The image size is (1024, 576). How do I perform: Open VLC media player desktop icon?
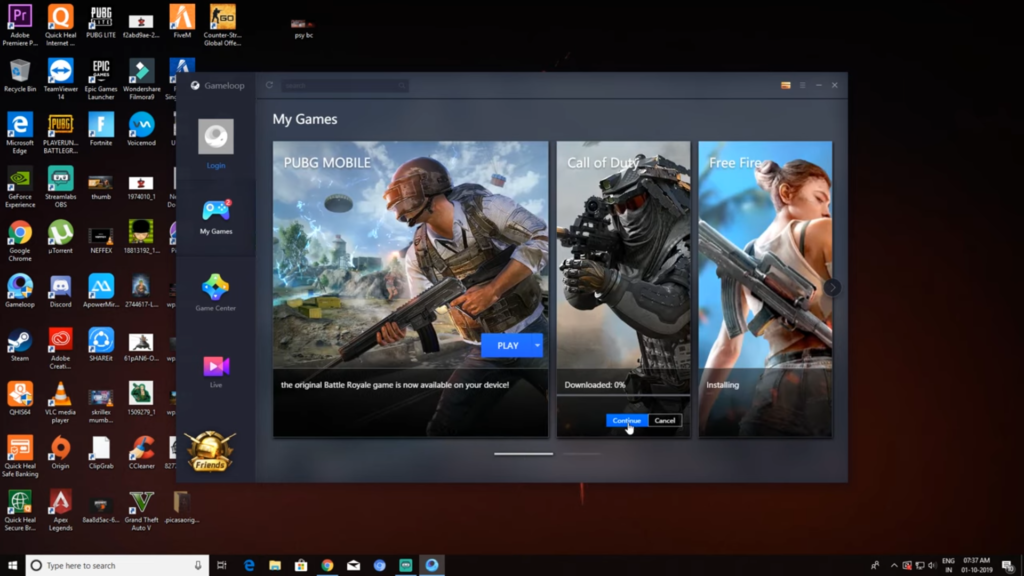(x=60, y=403)
